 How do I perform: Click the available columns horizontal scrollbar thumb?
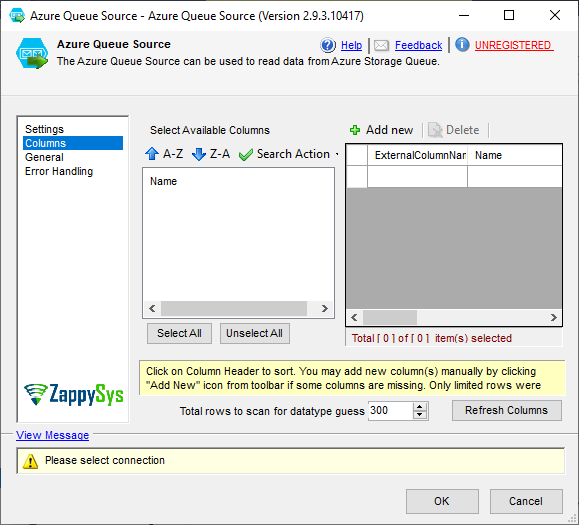[x=234, y=308]
